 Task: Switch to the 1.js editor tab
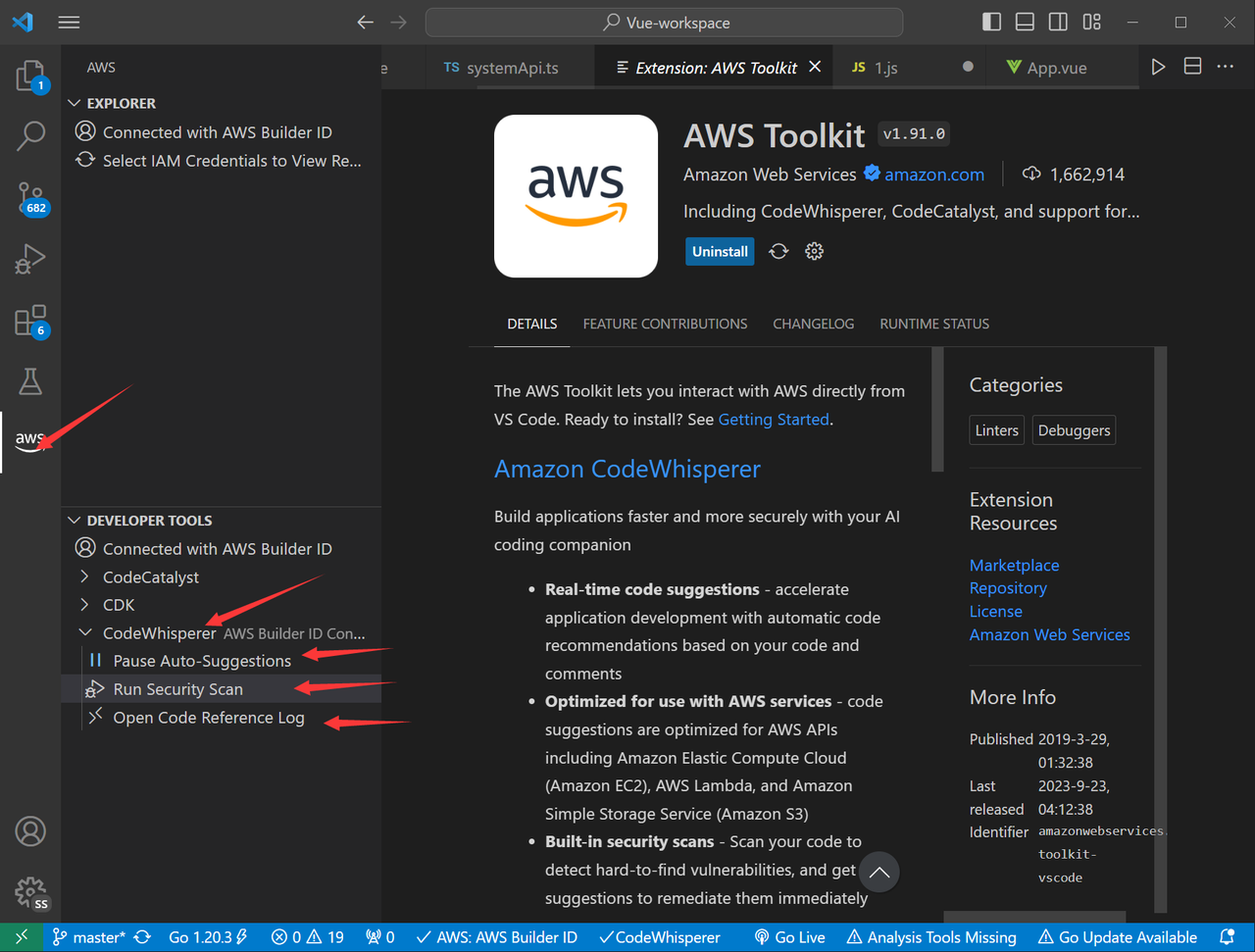click(886, 68)
